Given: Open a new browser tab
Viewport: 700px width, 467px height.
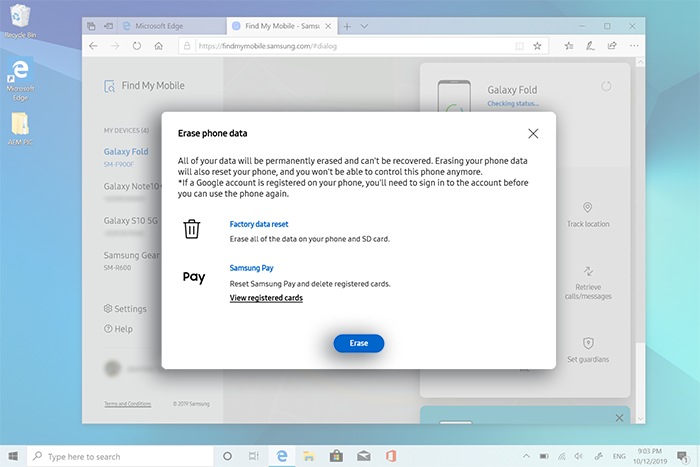Looking at the screenshot, I should click(347, 26).
